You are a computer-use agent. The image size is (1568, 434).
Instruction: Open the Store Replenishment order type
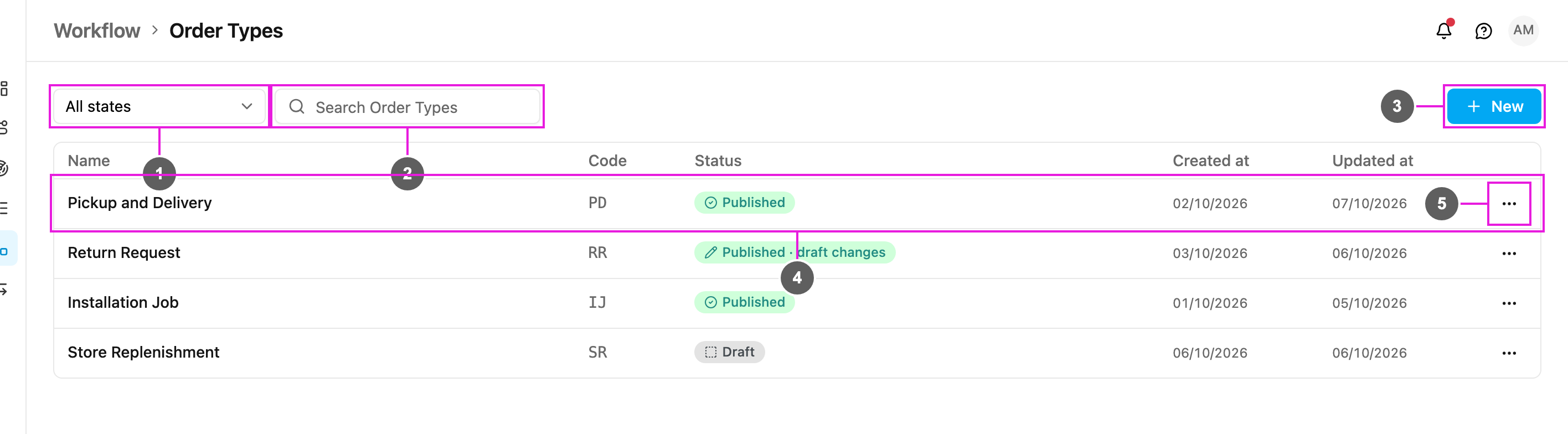tap(143, 353)
